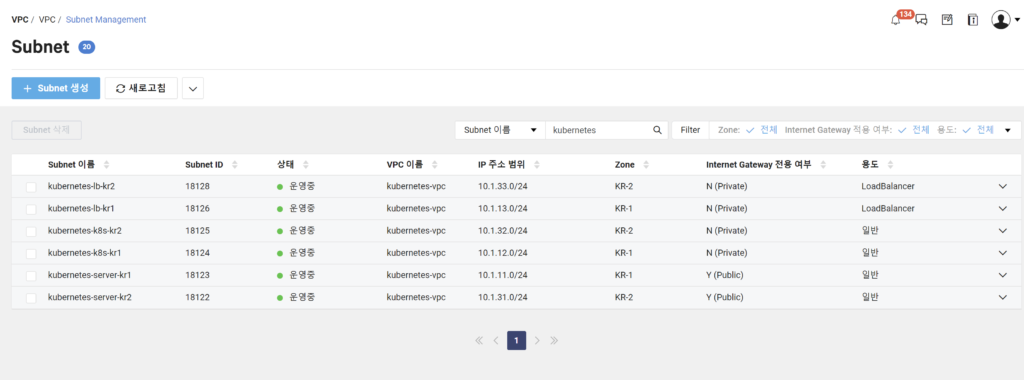Image resolution: width=1024 pixels, height=380 pixels.
Task: Click the subnet count badge 20
Action: [x=87, y=47]
